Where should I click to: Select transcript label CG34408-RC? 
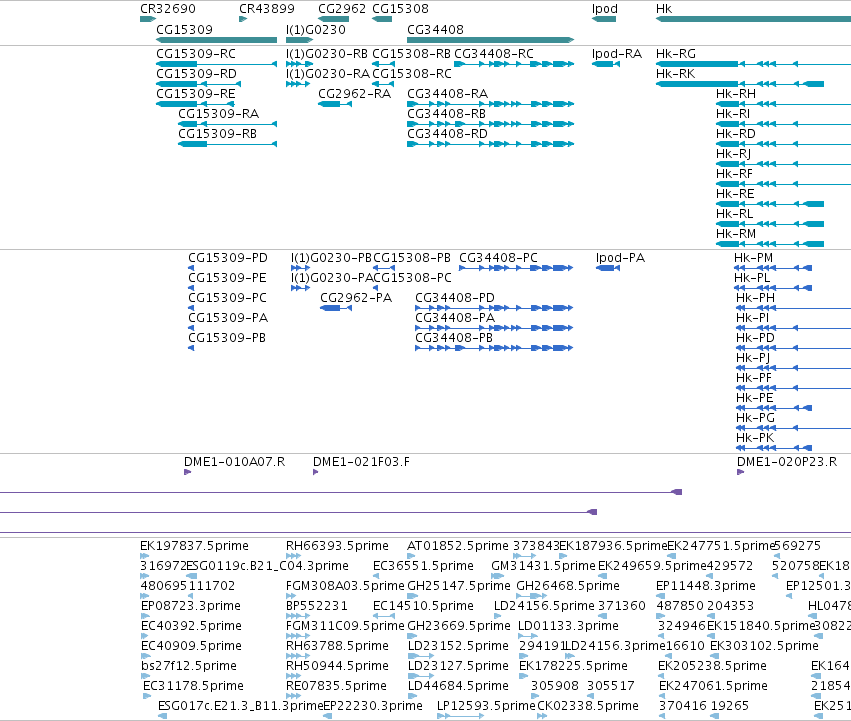tap(494, 54)
